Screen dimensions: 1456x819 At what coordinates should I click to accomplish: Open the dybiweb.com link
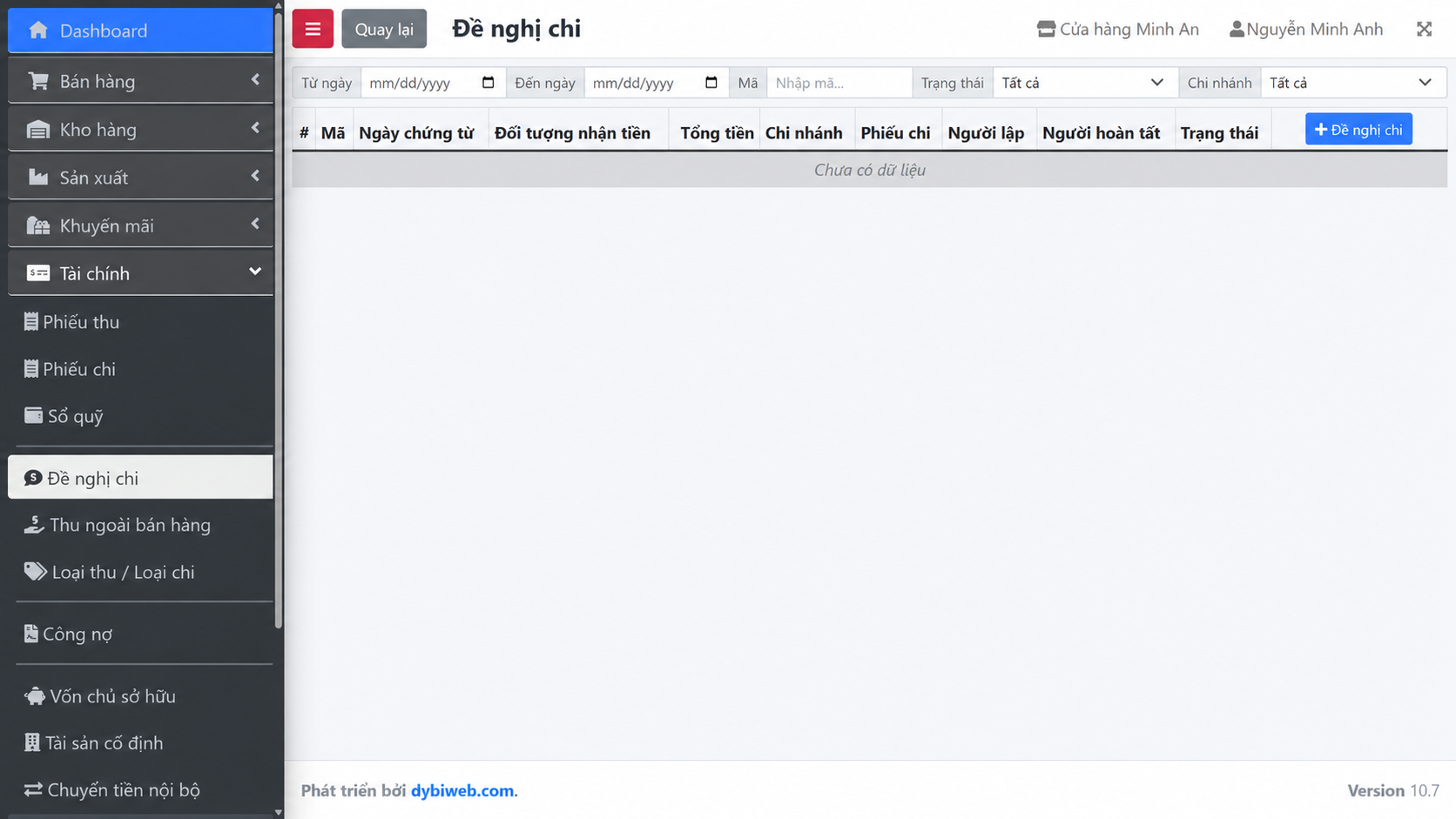pos(462,790)
